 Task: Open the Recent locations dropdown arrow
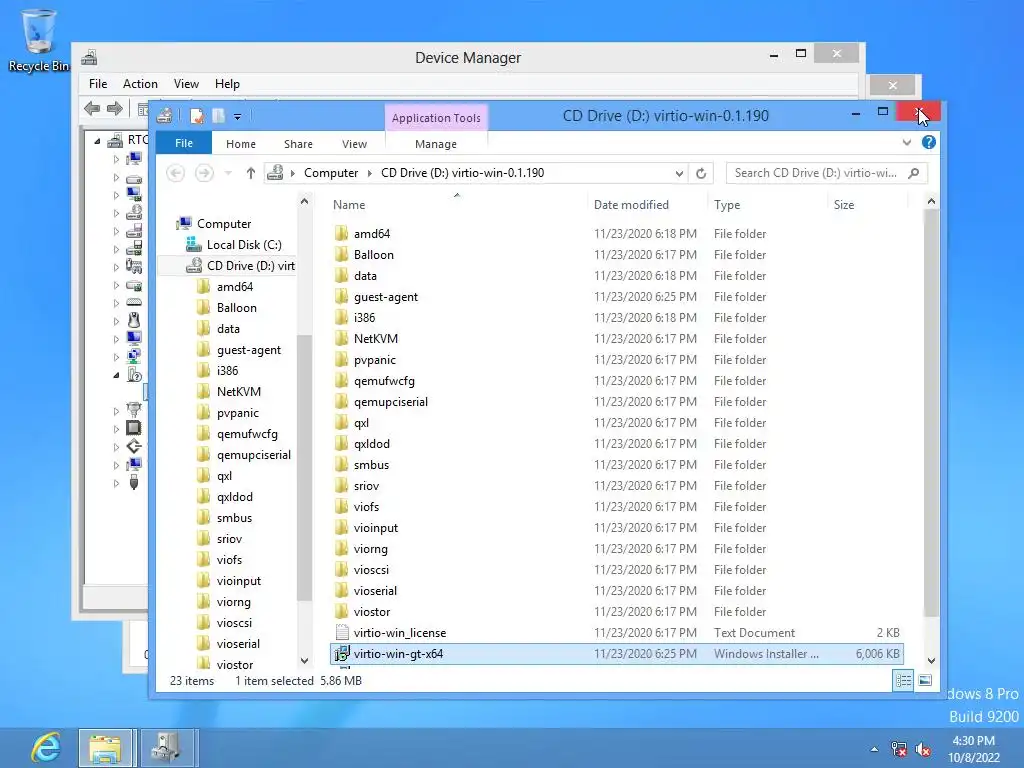pyautogui.click(x=228, y=173)
